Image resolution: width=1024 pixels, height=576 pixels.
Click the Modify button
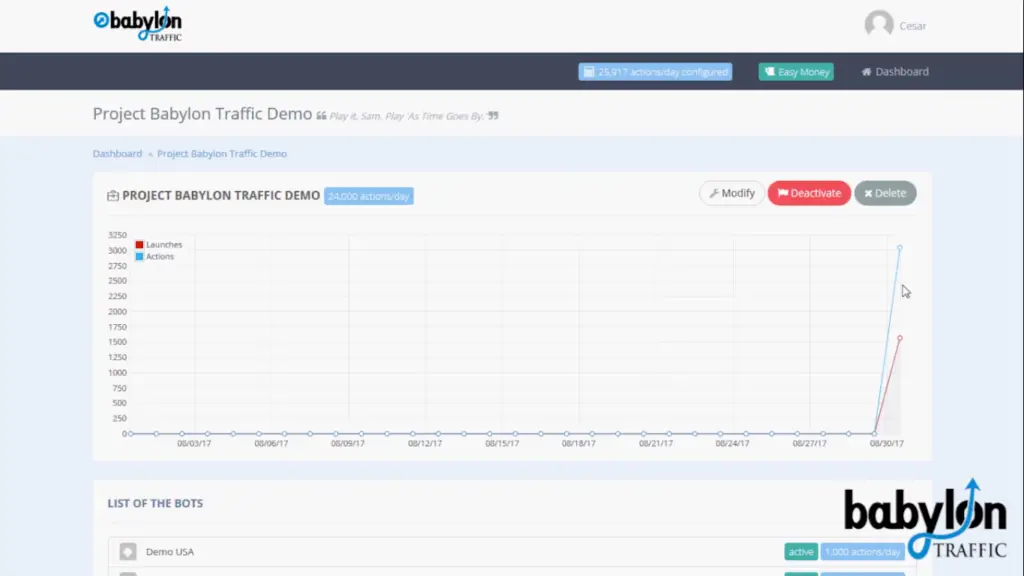tap(731, 193)
